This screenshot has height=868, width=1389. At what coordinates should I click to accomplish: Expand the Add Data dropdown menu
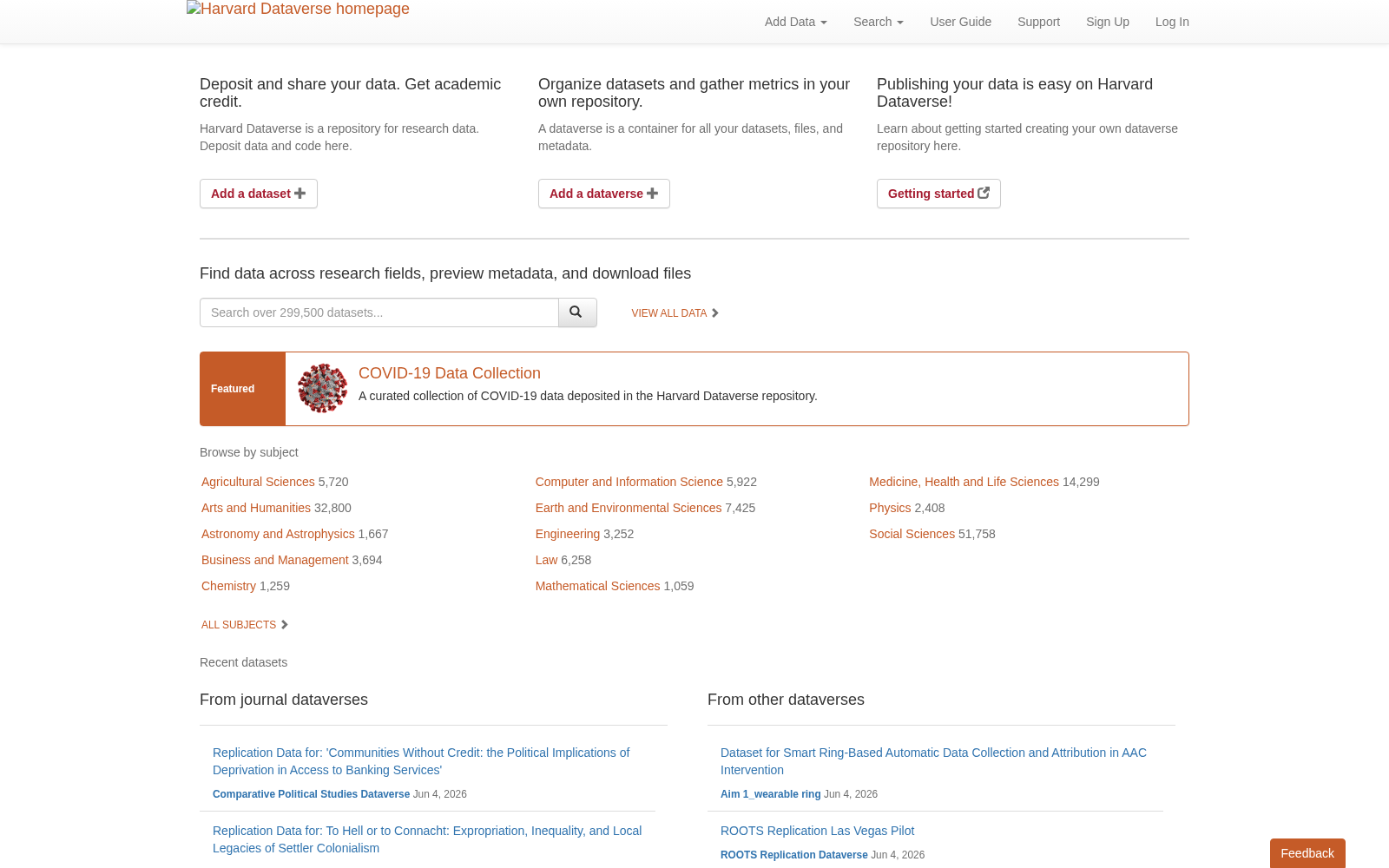click(796, 22)
